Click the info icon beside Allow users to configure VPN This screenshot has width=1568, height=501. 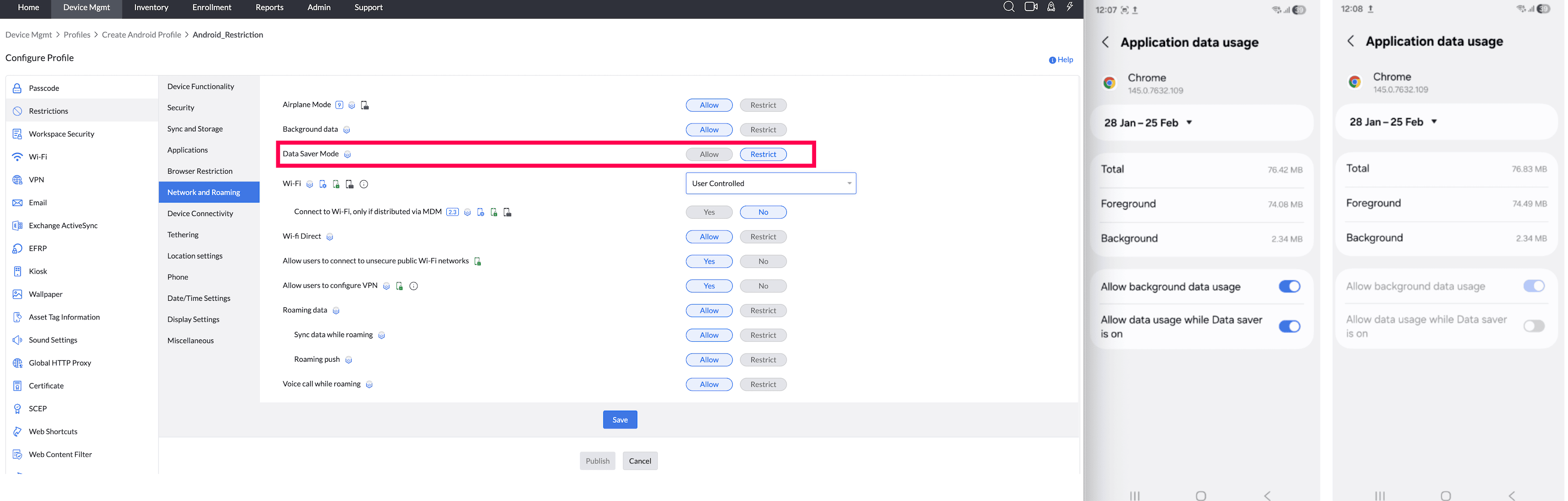pyautogui.click(x=413, y=286)
